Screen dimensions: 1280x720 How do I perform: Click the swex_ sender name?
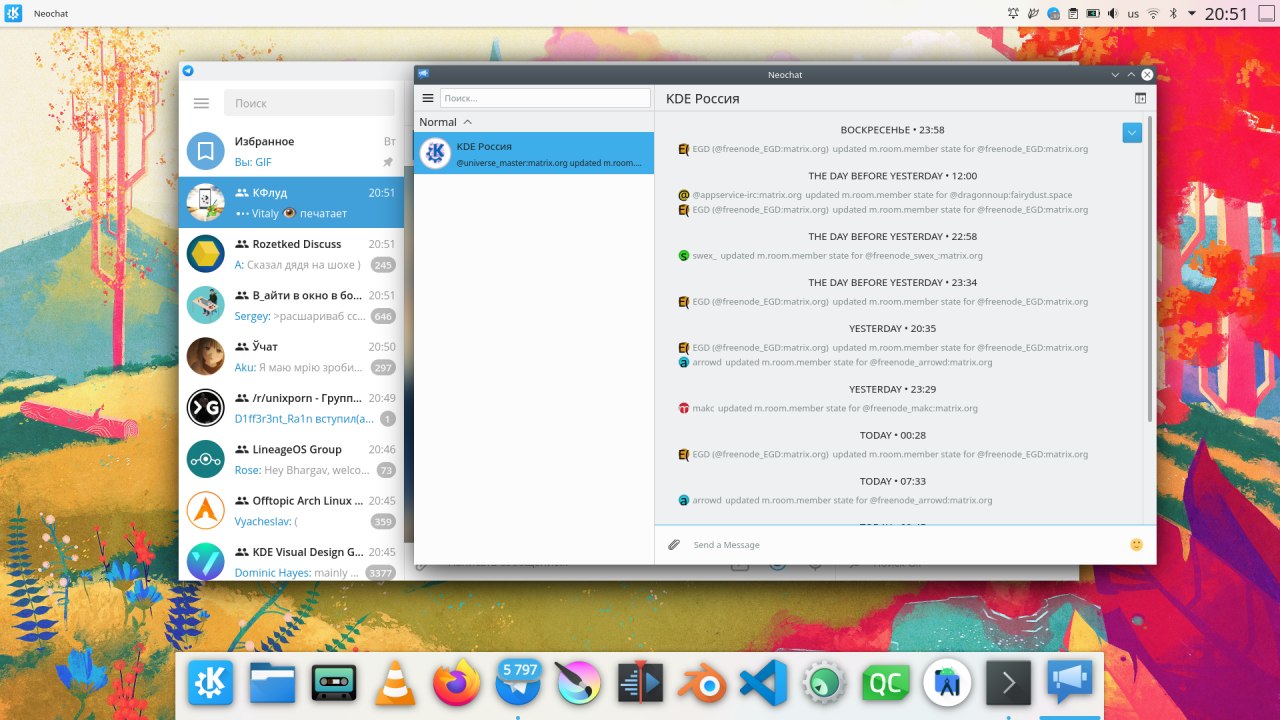pos(704,256)
